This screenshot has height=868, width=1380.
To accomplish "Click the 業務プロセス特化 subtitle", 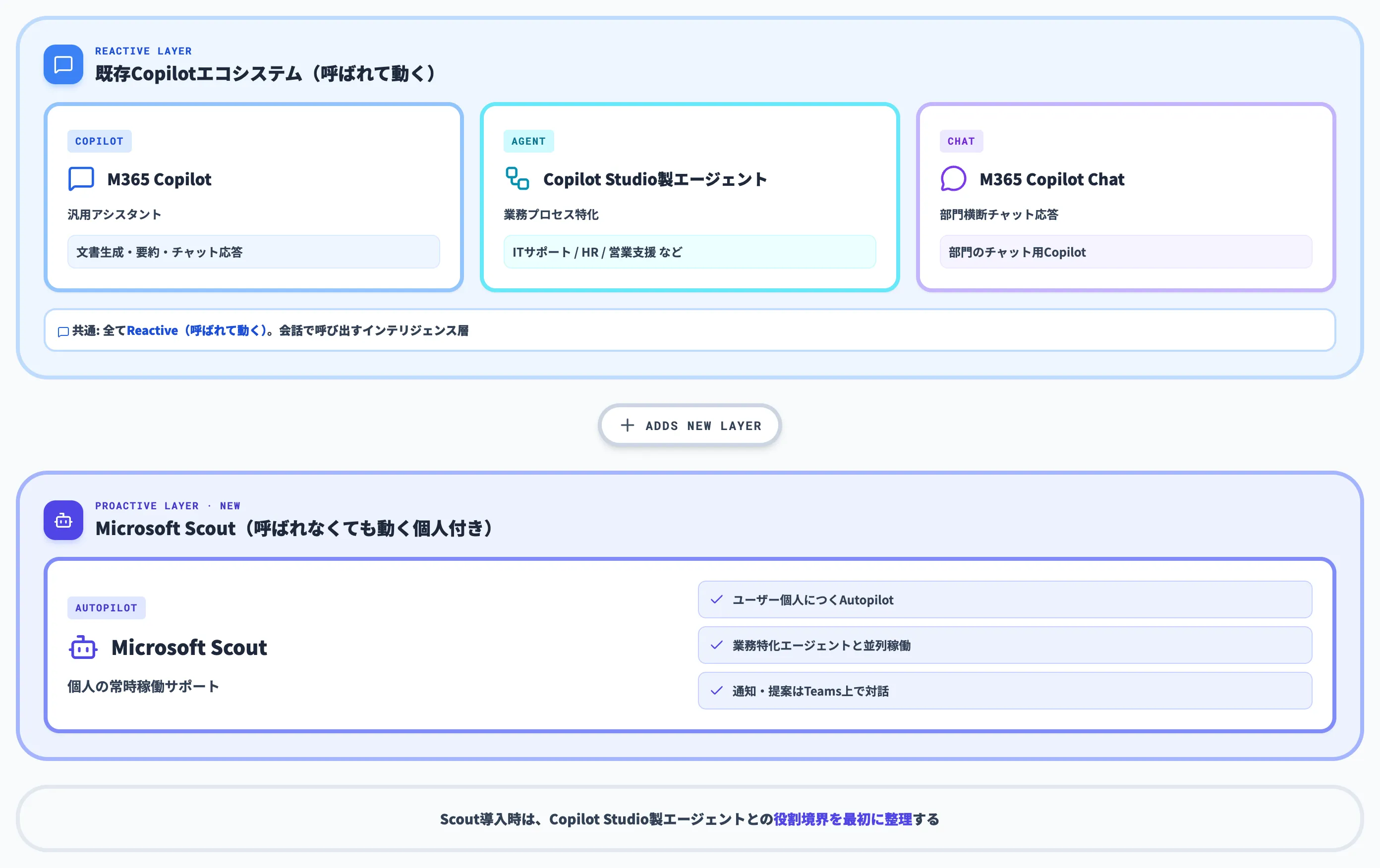I will tap(551, 215).
